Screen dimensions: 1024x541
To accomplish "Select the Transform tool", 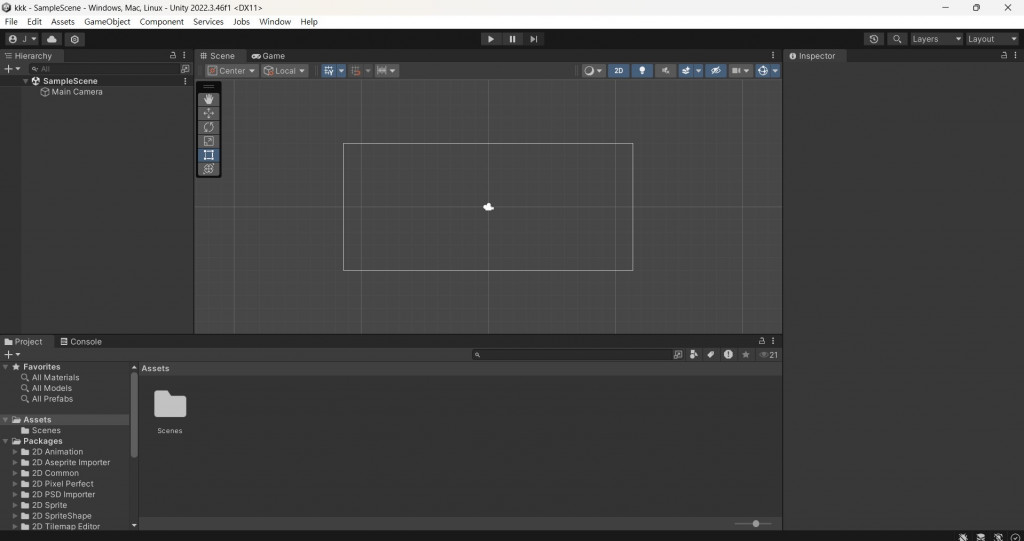I will point(208,169).
